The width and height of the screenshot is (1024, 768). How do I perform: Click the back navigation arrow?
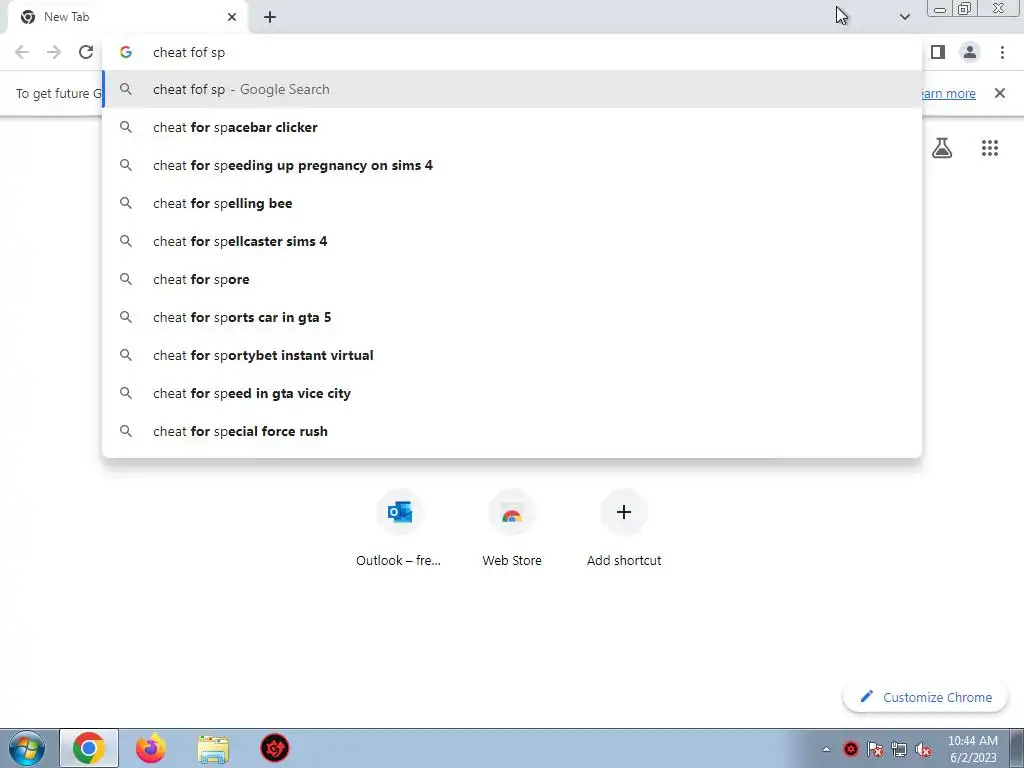pos(22,52)
